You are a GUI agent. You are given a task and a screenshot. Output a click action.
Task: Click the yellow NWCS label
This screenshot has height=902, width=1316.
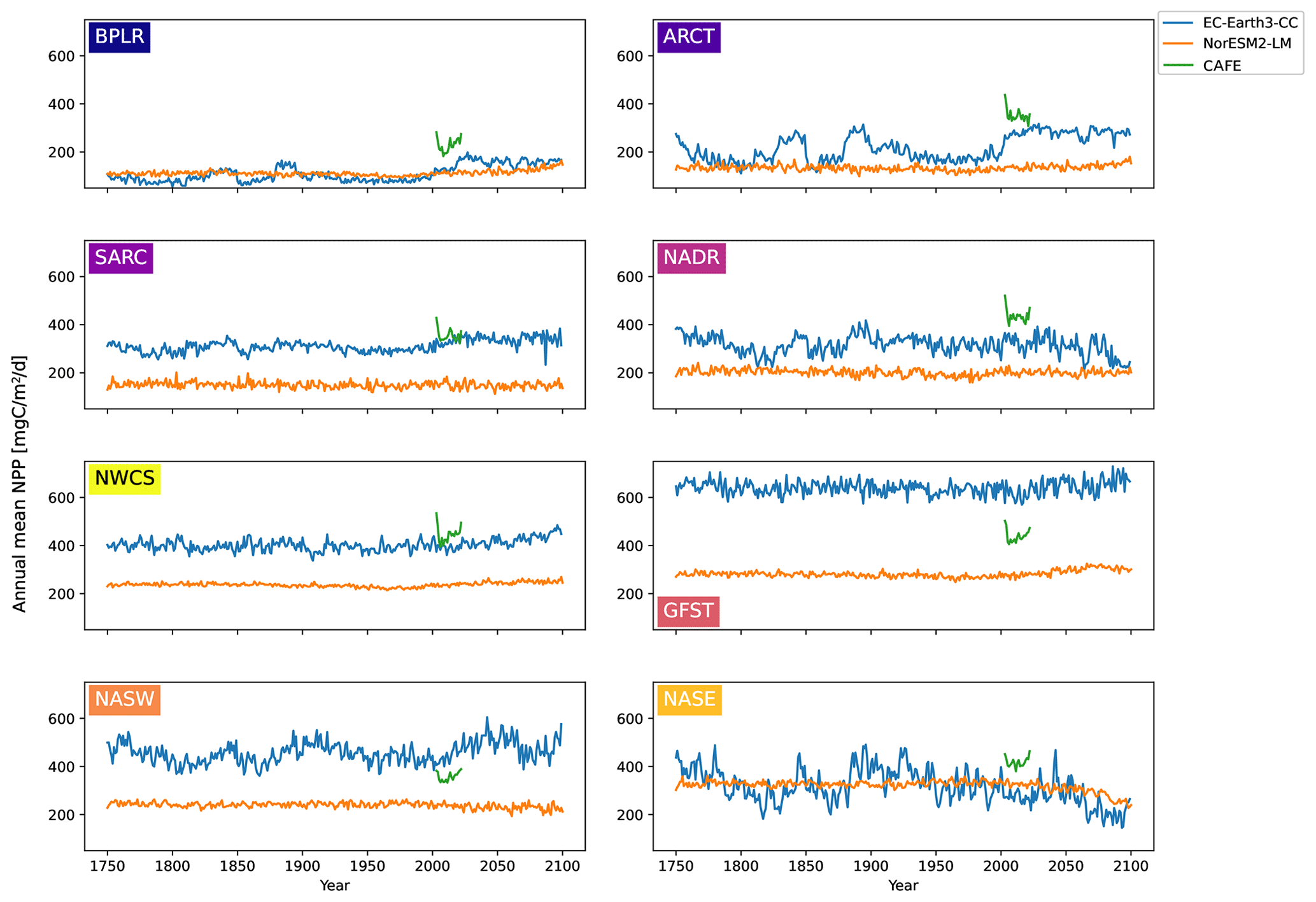[x=125, y=478]
